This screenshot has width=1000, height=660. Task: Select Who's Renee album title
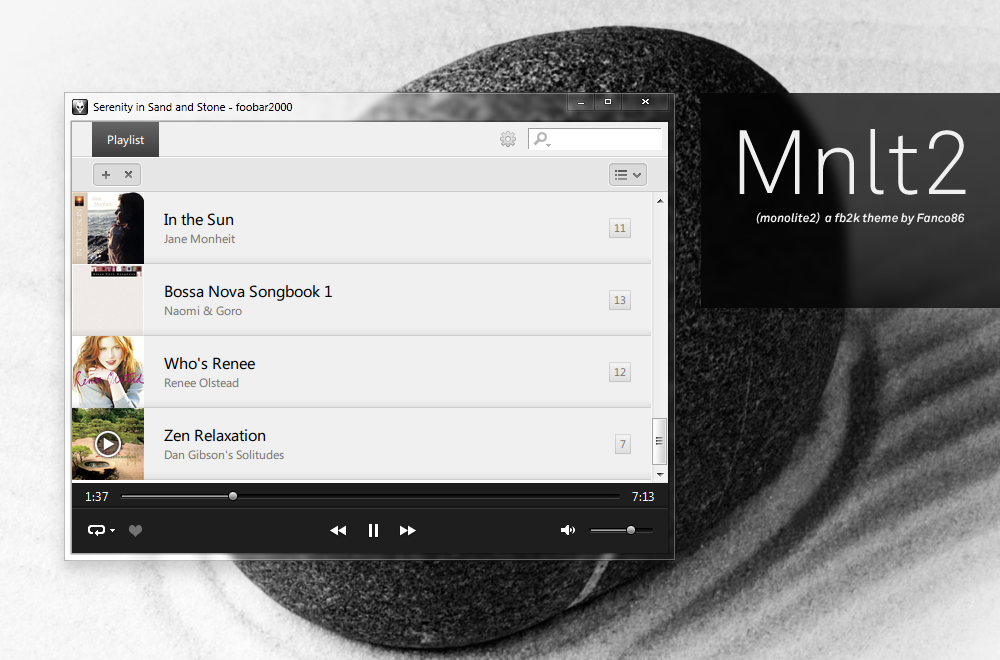209,363
